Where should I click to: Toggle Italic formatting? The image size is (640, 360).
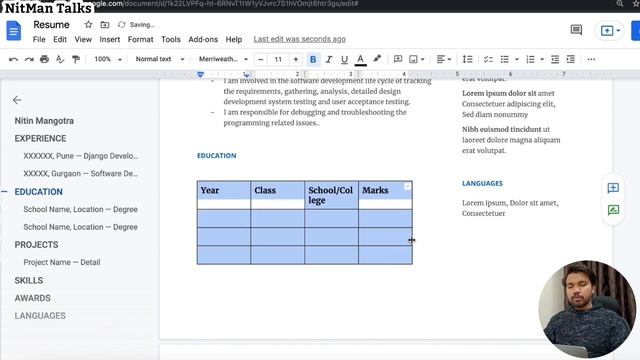tap(329, 60)
